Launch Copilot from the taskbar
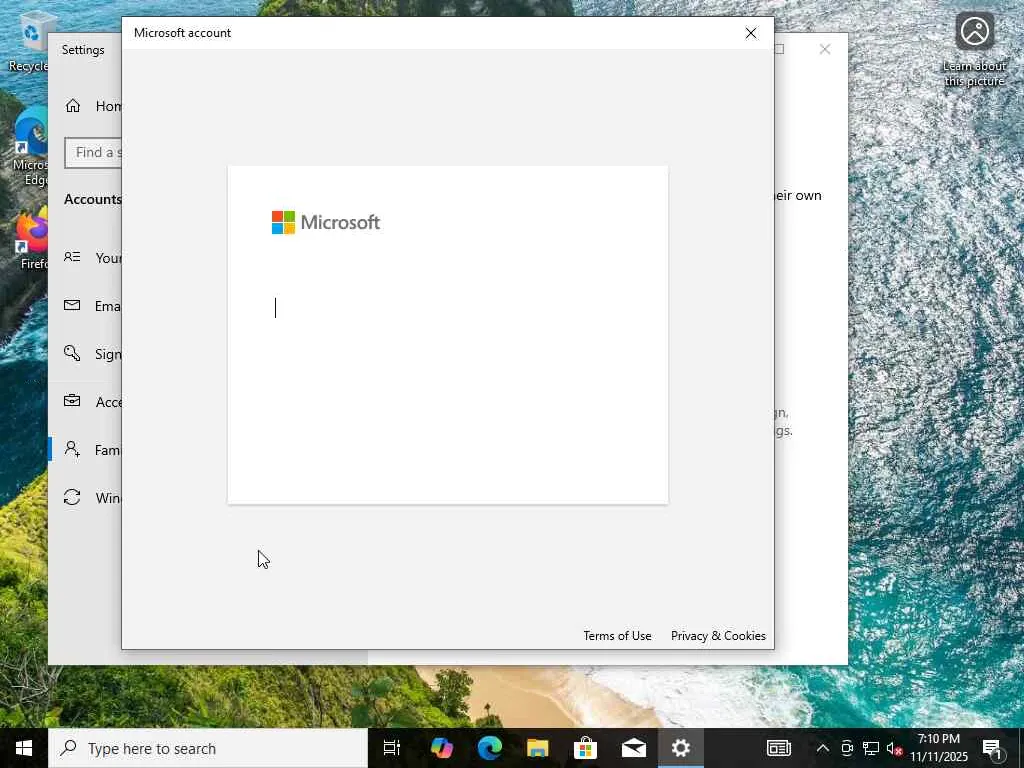 point(441,748)
